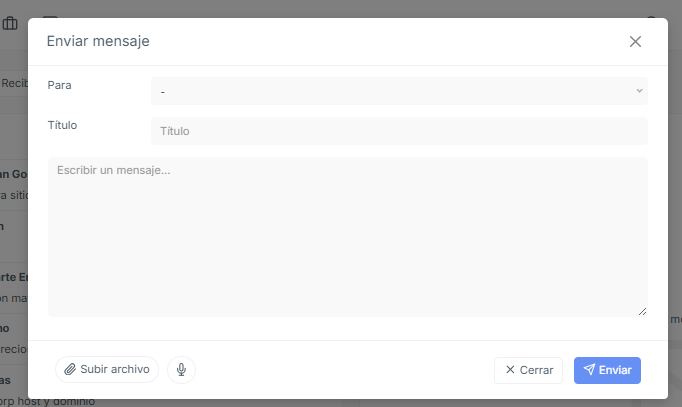Click the dash placeholder value in Para
The width and height of the screenshot is (682, 407).
tap(163, 92)
